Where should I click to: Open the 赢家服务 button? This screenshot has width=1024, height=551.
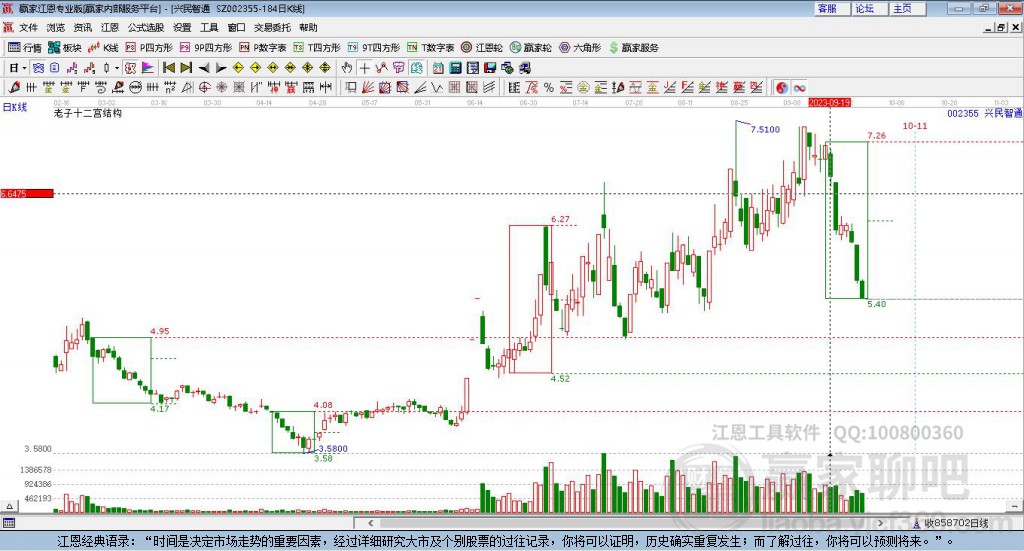(x=633, y=48)
